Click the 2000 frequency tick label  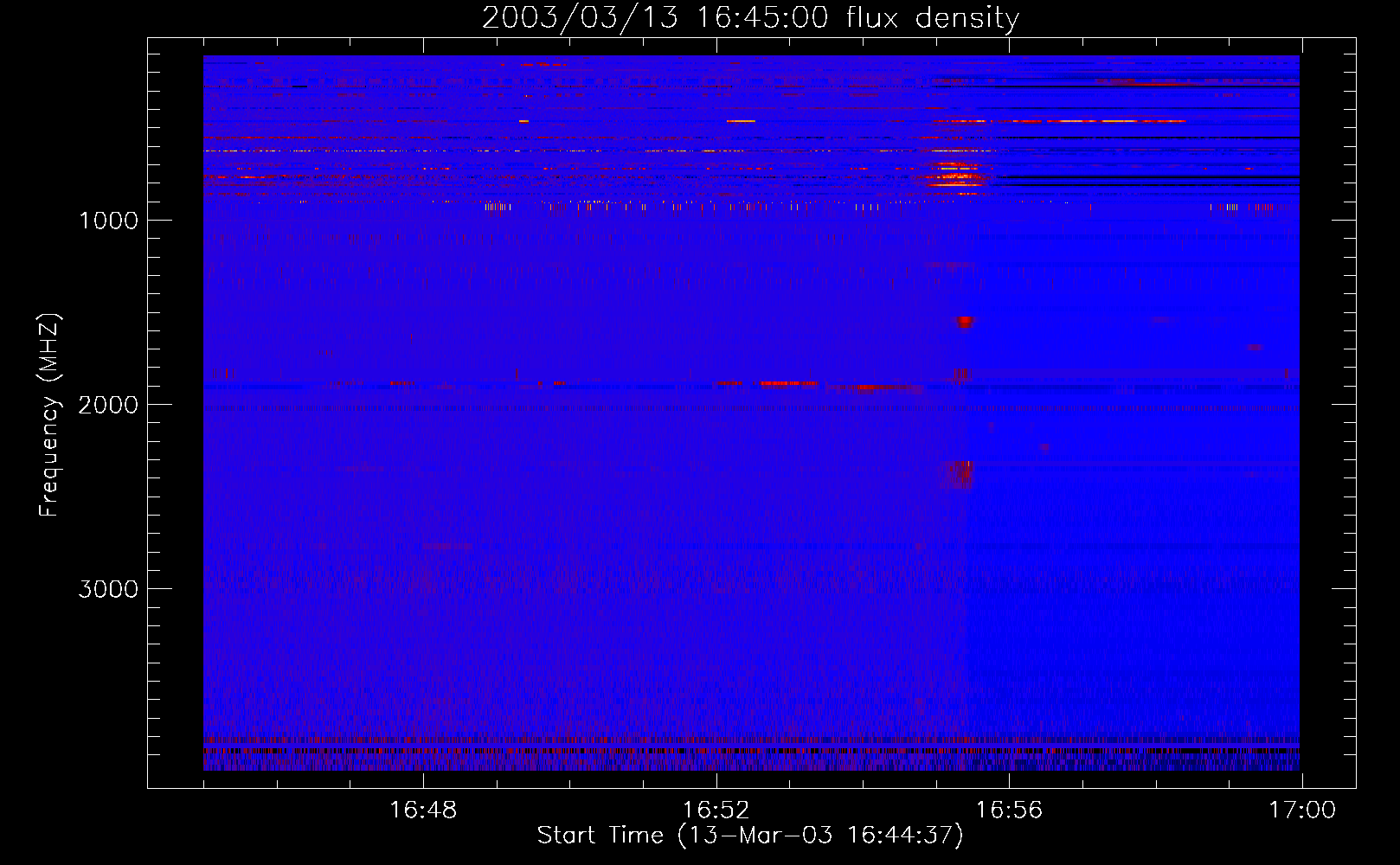tap(108, 405)
